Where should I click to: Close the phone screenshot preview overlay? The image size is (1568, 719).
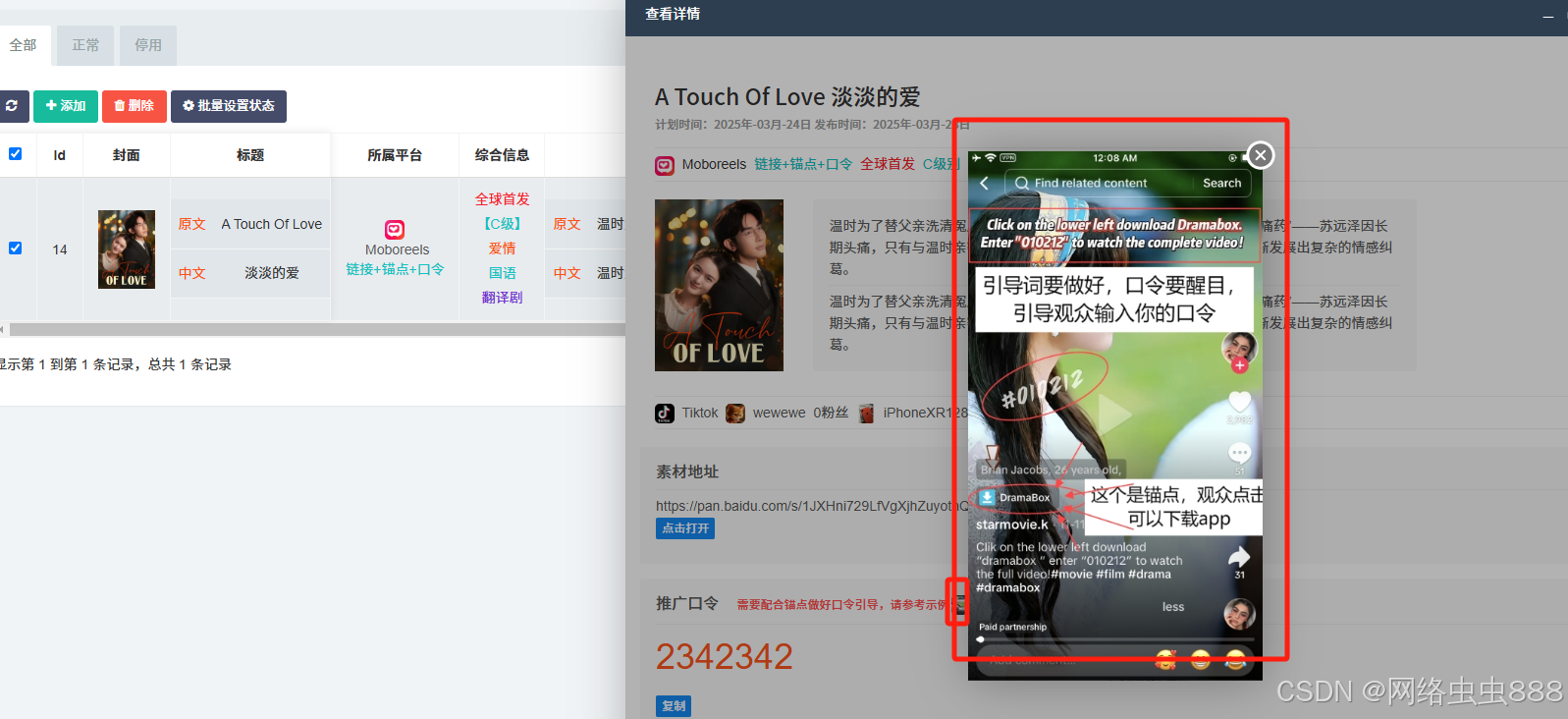[x=1261, y=155]
